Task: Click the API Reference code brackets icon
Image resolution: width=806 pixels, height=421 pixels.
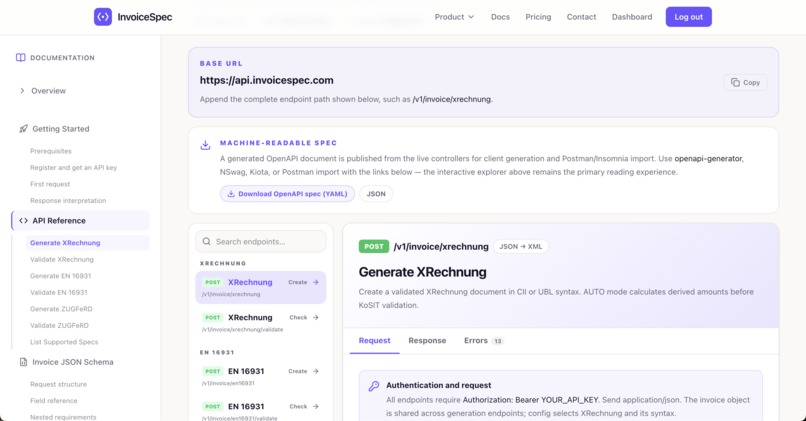Action: pos(23,221)
